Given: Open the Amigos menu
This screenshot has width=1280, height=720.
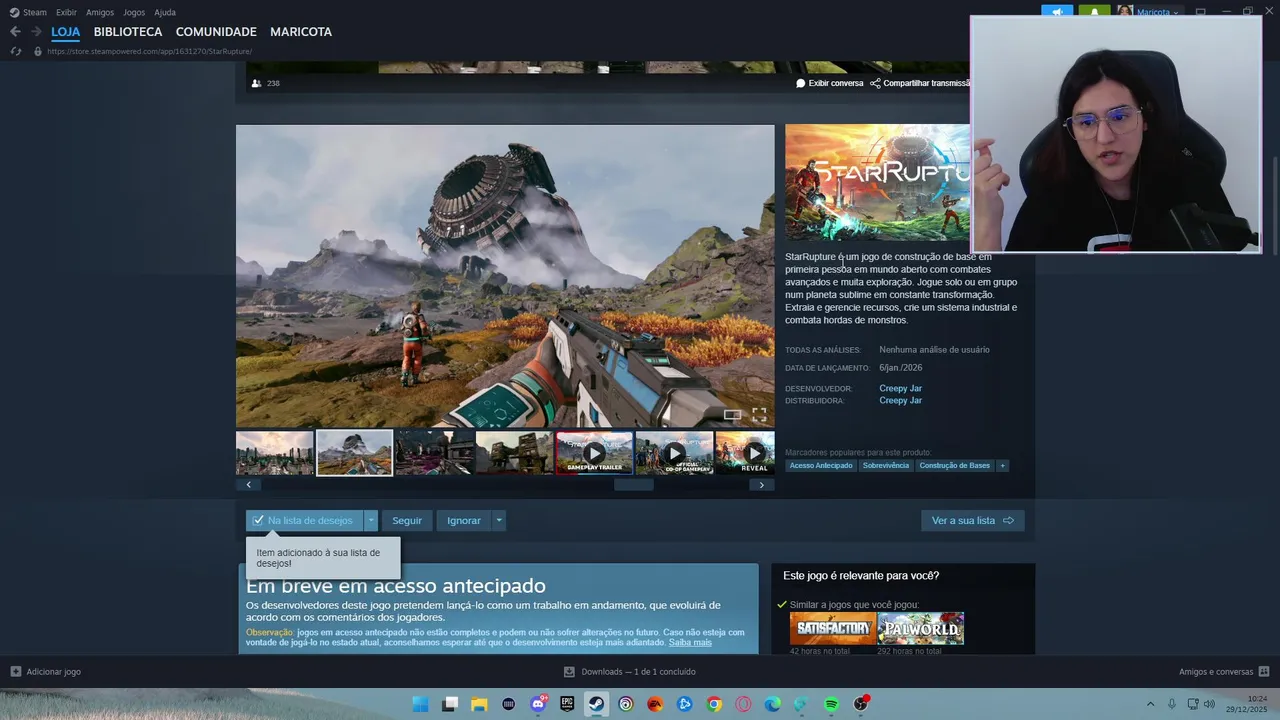Looking at the screenshot, I should (x=100, y=12).
